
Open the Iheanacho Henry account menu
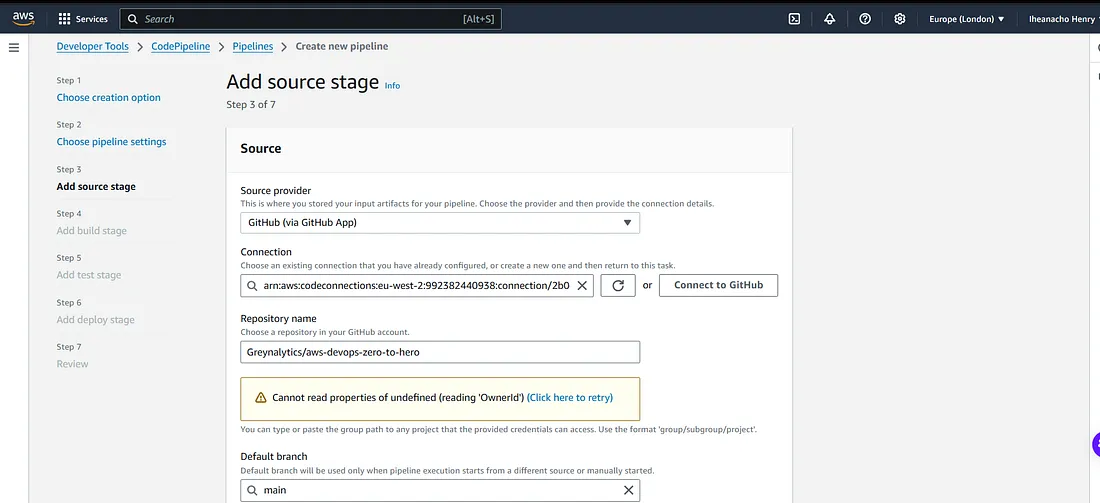(x=1064, y=19)
